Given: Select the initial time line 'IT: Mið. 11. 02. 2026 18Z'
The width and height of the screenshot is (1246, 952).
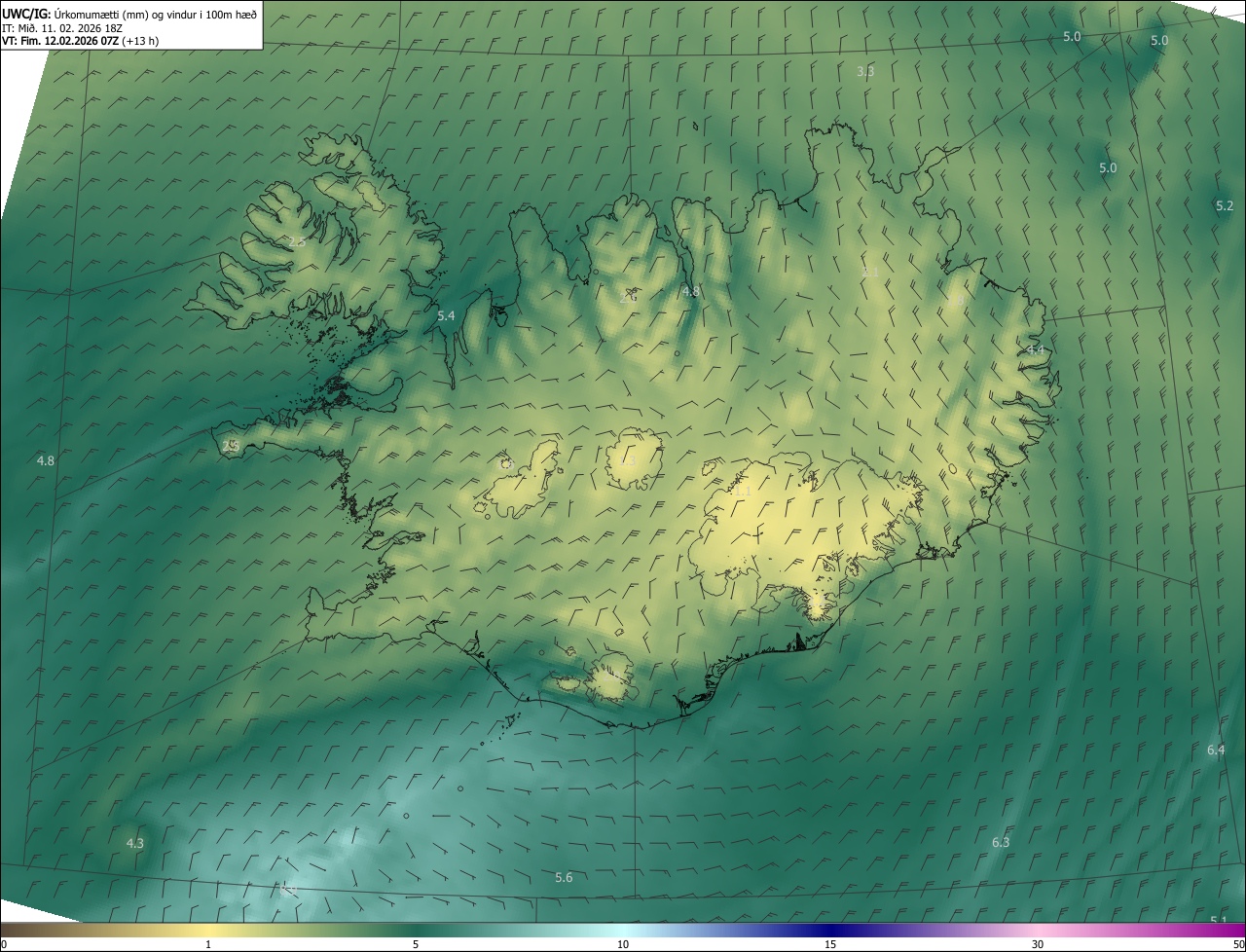Looking at the screenshot, I should 62,28.
